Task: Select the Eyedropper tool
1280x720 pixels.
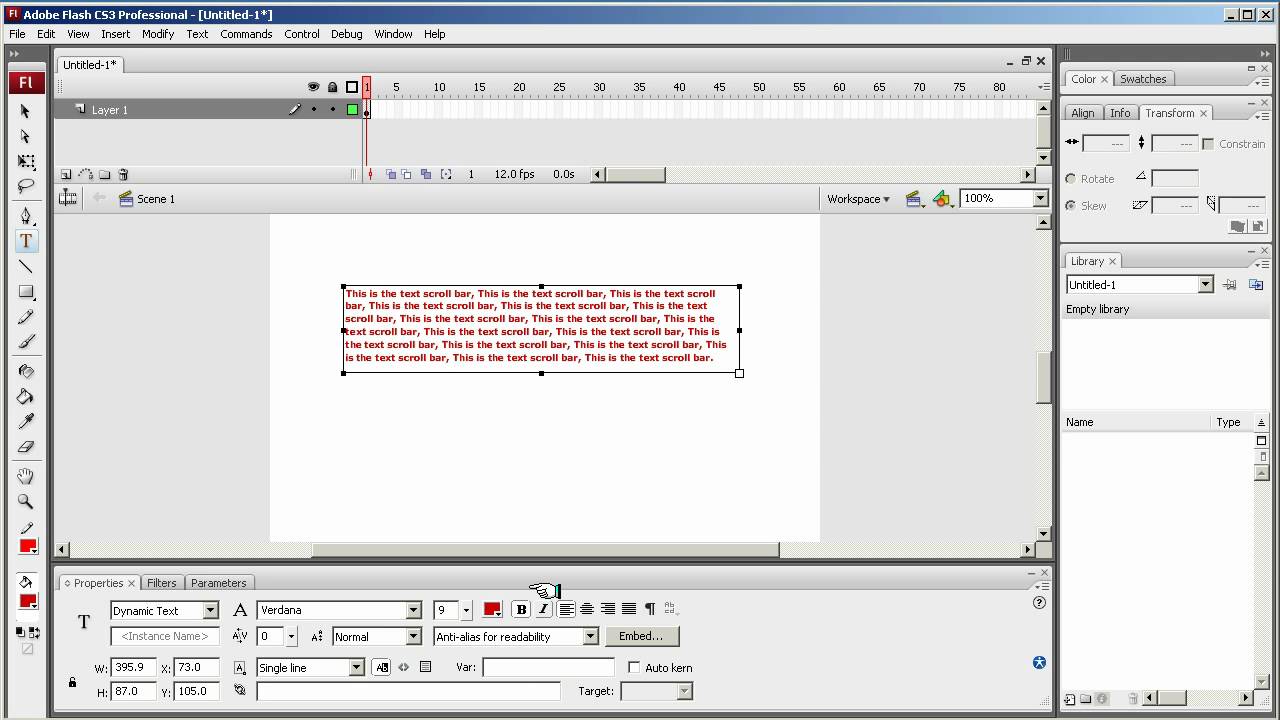Action: 26,422
